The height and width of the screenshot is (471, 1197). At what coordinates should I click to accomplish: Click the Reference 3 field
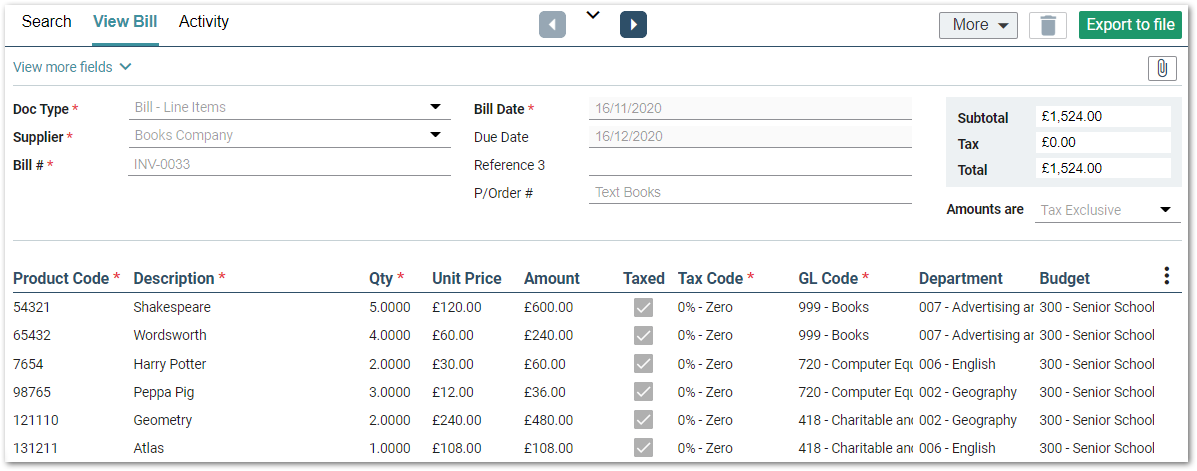(750, 165)
